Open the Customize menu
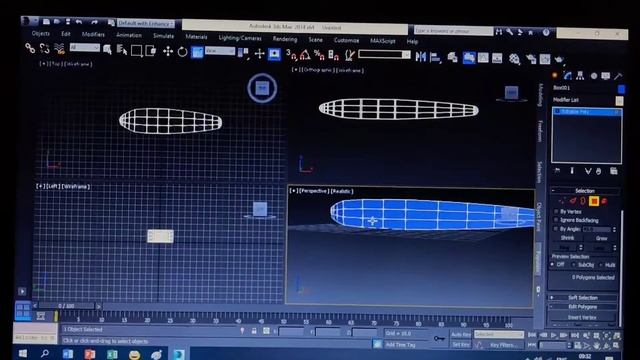Screen dimensions: 640x360 click(347, 40)
